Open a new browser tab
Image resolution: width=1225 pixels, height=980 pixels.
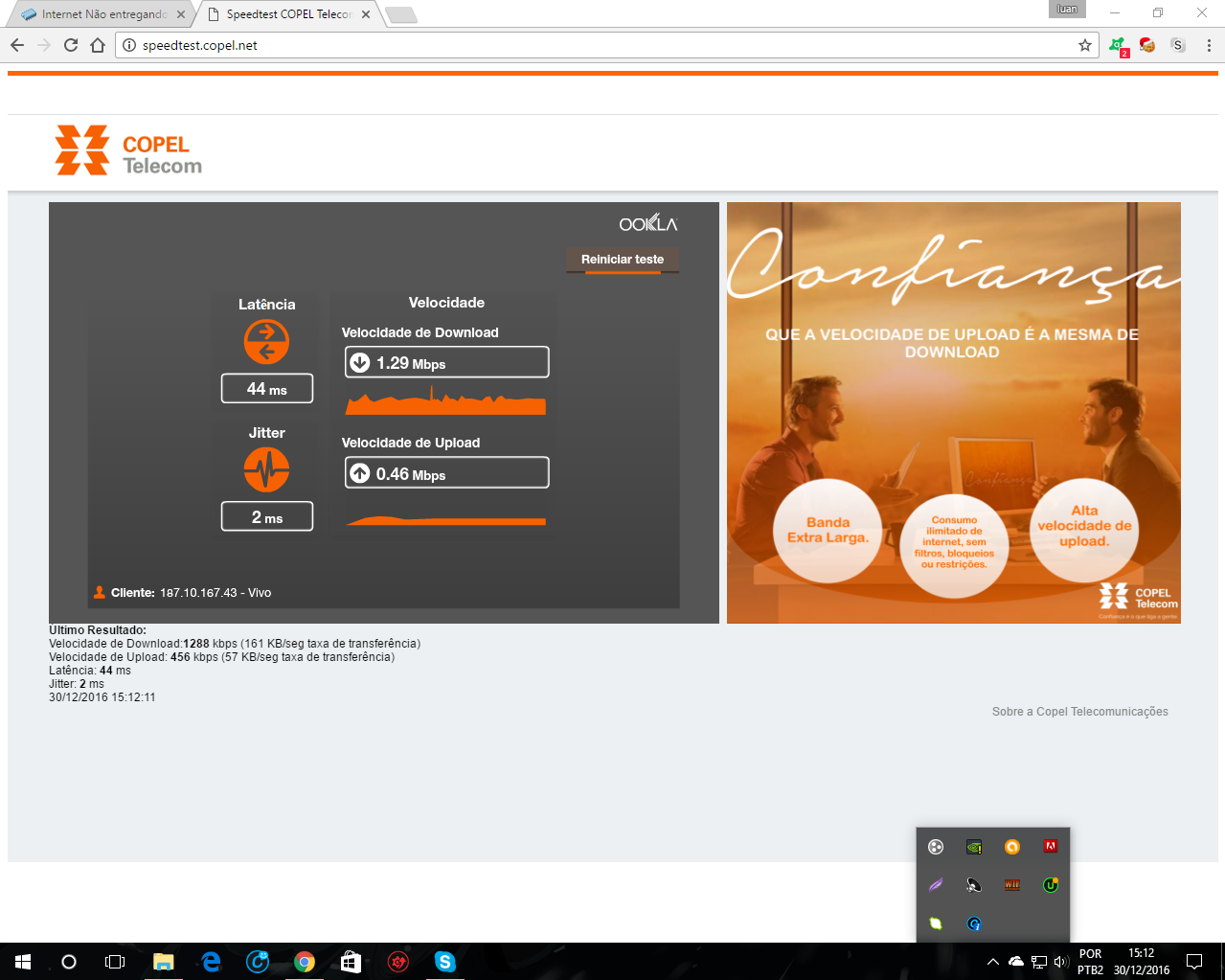pos(401,14)
